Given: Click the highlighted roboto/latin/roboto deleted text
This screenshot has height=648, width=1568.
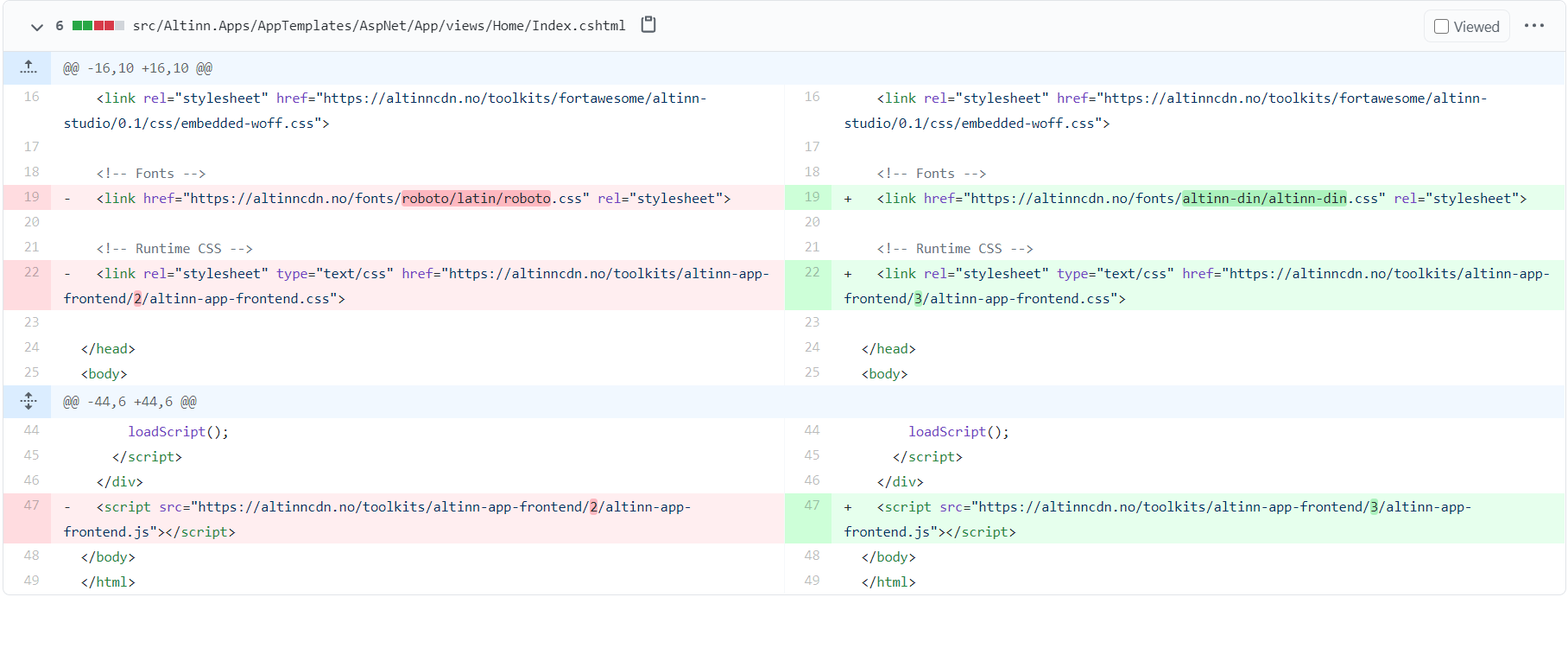Looking at the screenshot, I should tap(476, 199).
